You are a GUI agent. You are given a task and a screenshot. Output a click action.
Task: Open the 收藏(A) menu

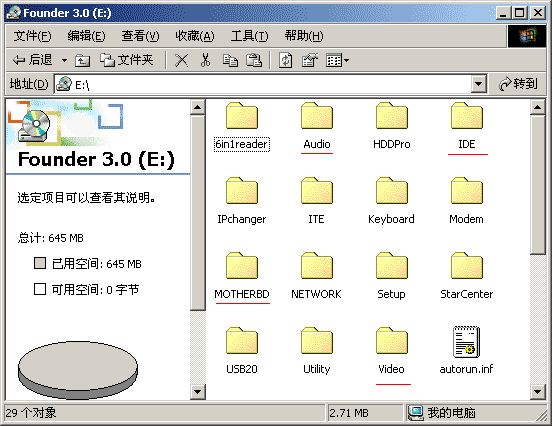[x=195, y=36]
